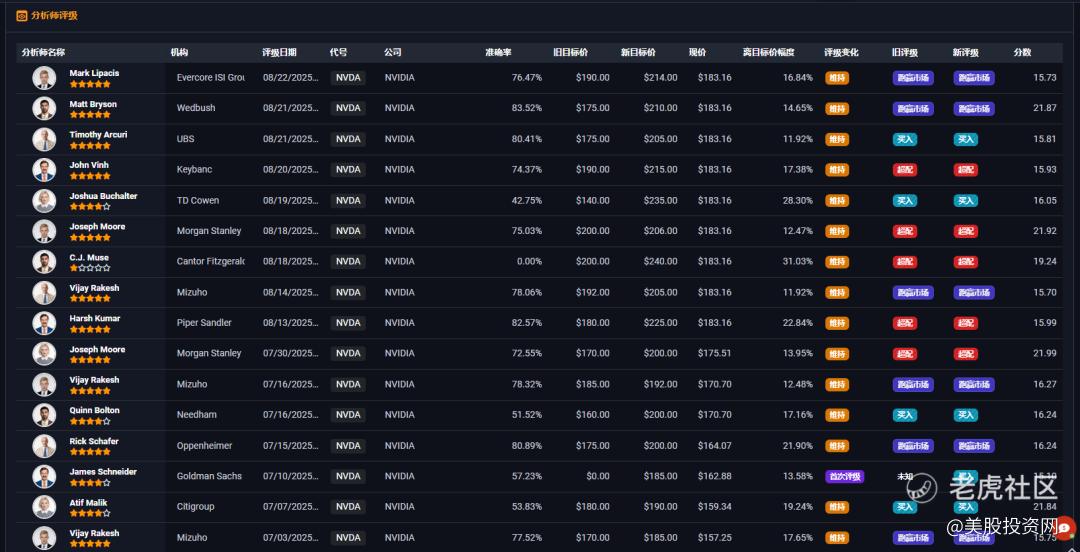Click the one-star rating under C.J. Muse
1080x552 pixels.
pyautogui.click(x=90, y=268)
